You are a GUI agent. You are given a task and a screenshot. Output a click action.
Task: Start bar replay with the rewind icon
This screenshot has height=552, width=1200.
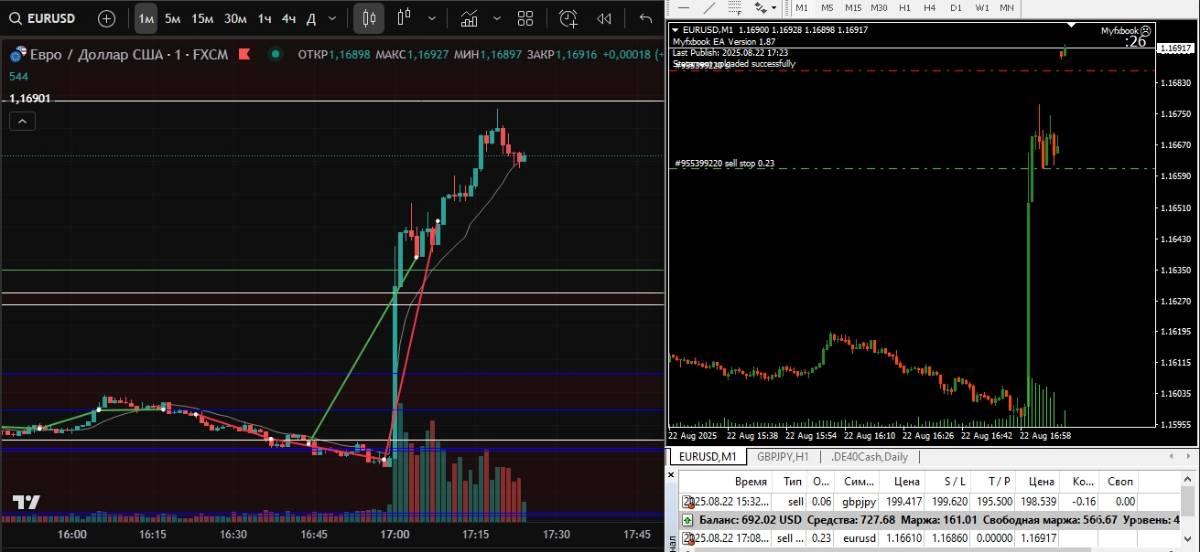(604, 18)
